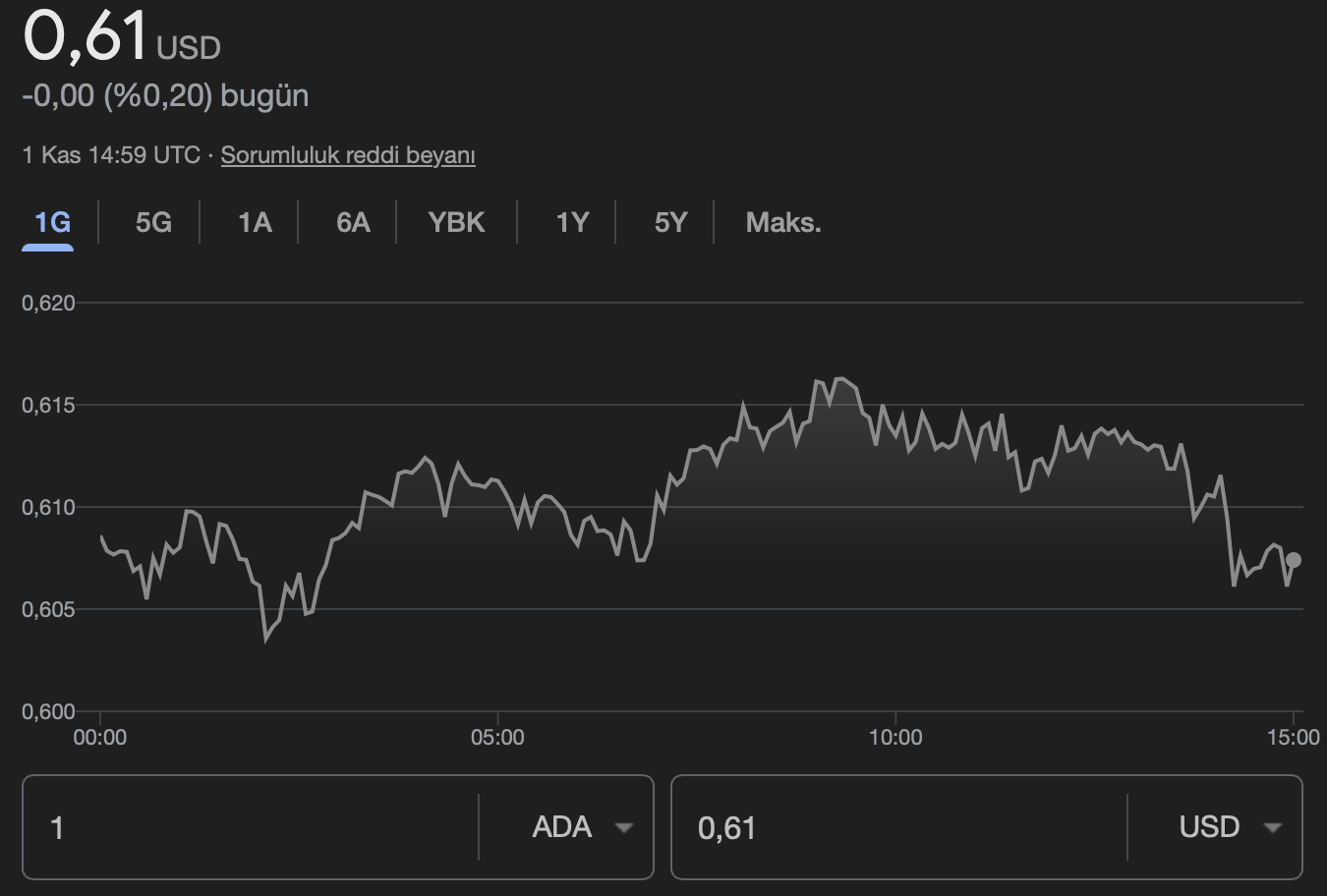The width and height of the screenshot is (1327, 896).
Task: Open the Sorumluluk reddi beyanı link
Action: pos(349,155)
